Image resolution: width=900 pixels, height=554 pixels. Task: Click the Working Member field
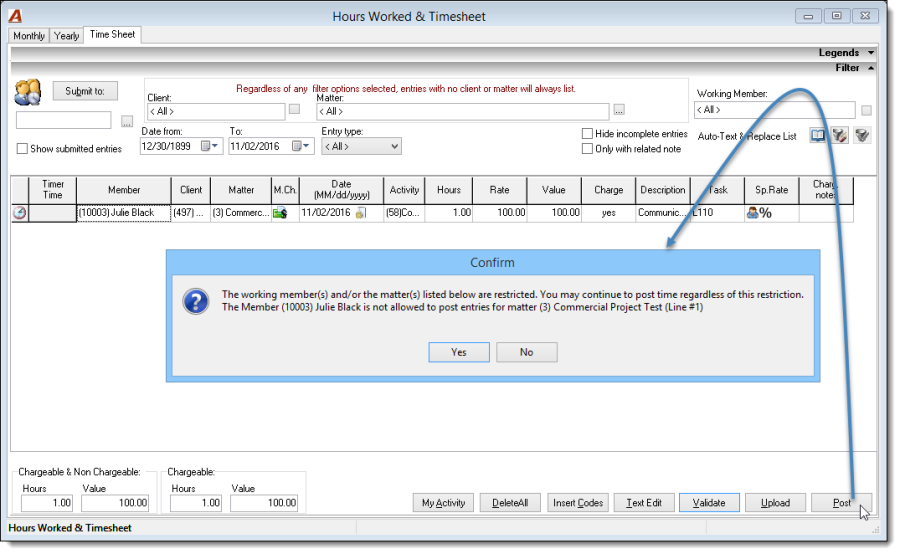point(774,110)
